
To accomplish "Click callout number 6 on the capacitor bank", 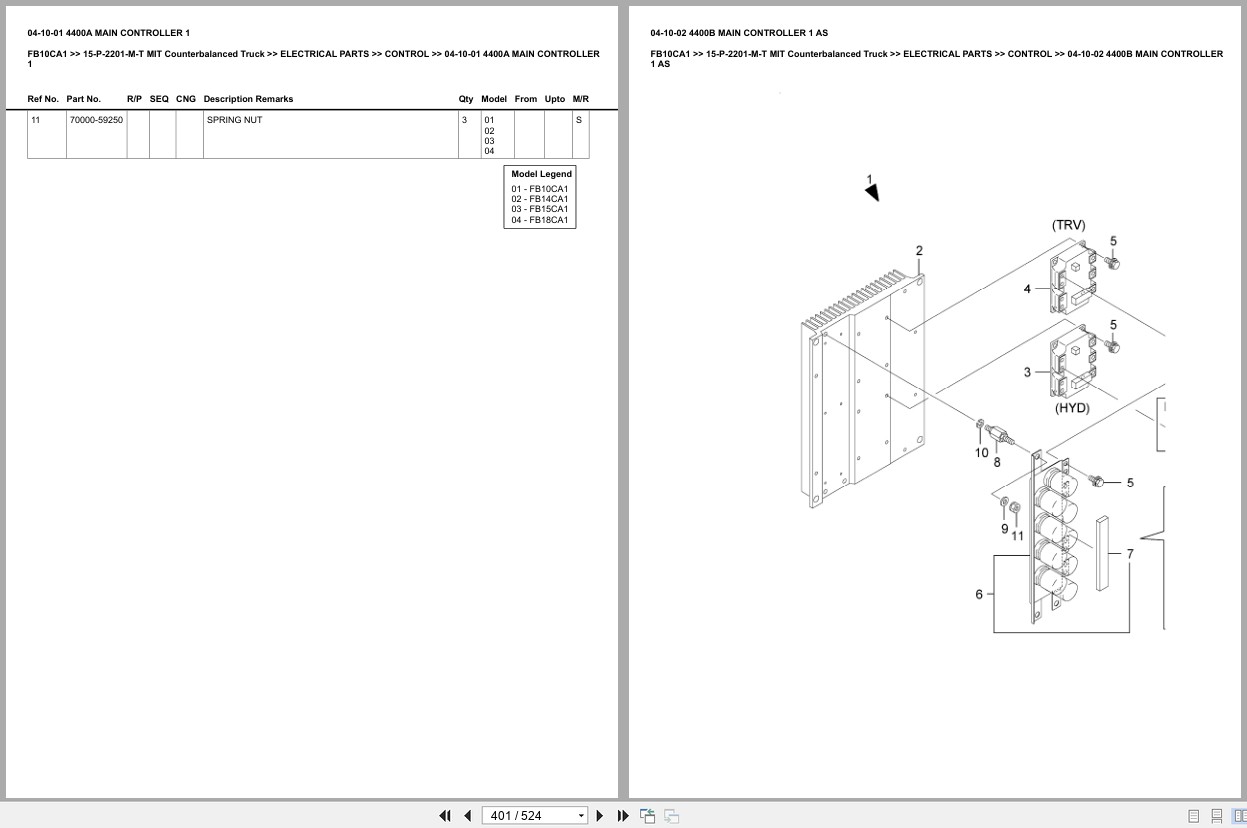I will coord(979,594).
